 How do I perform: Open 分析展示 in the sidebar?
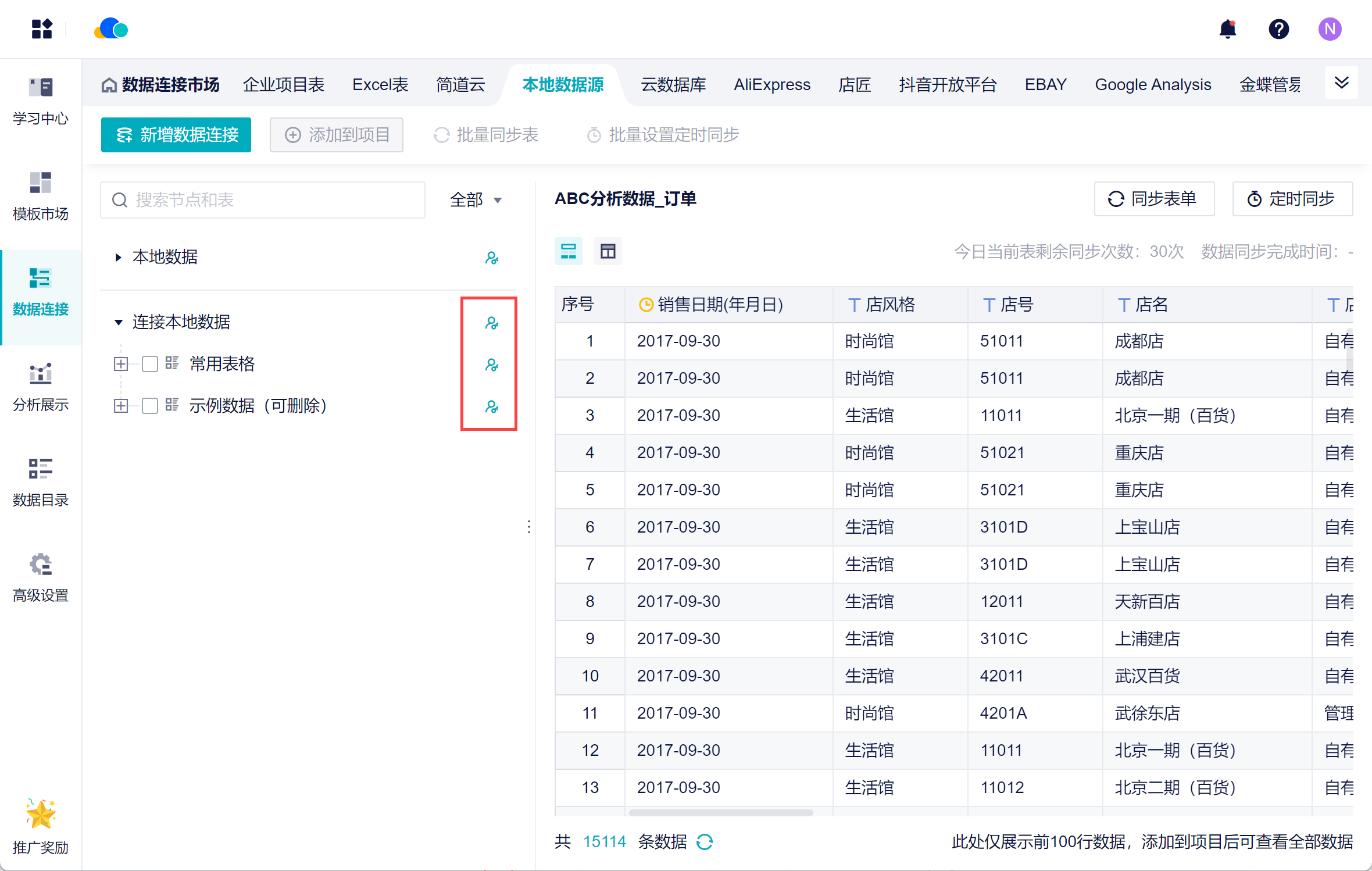click(41, 387)
